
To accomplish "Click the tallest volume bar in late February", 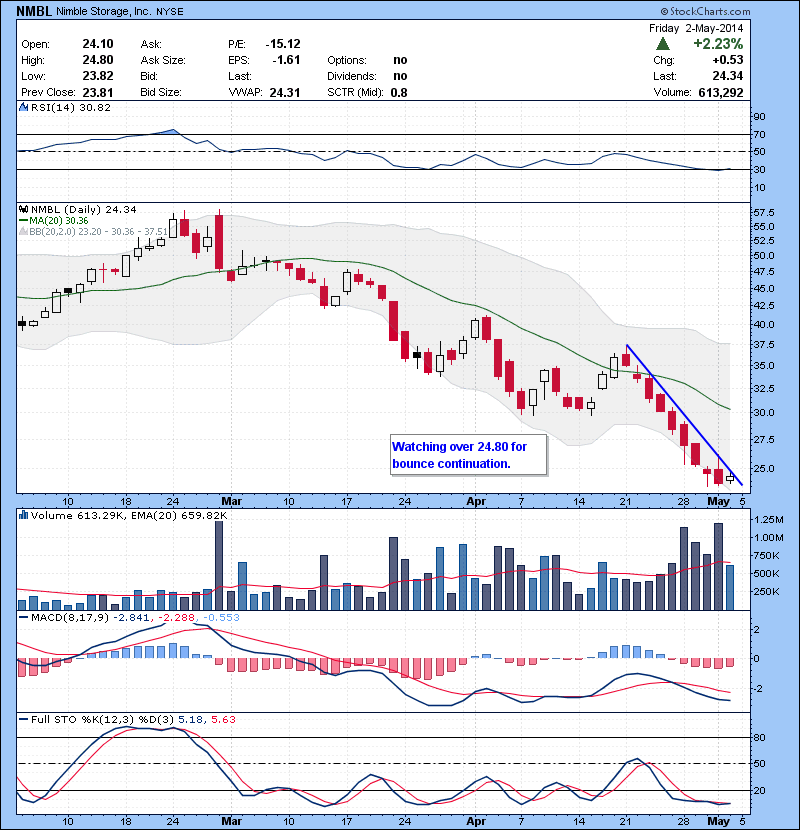I will [219, 565].
